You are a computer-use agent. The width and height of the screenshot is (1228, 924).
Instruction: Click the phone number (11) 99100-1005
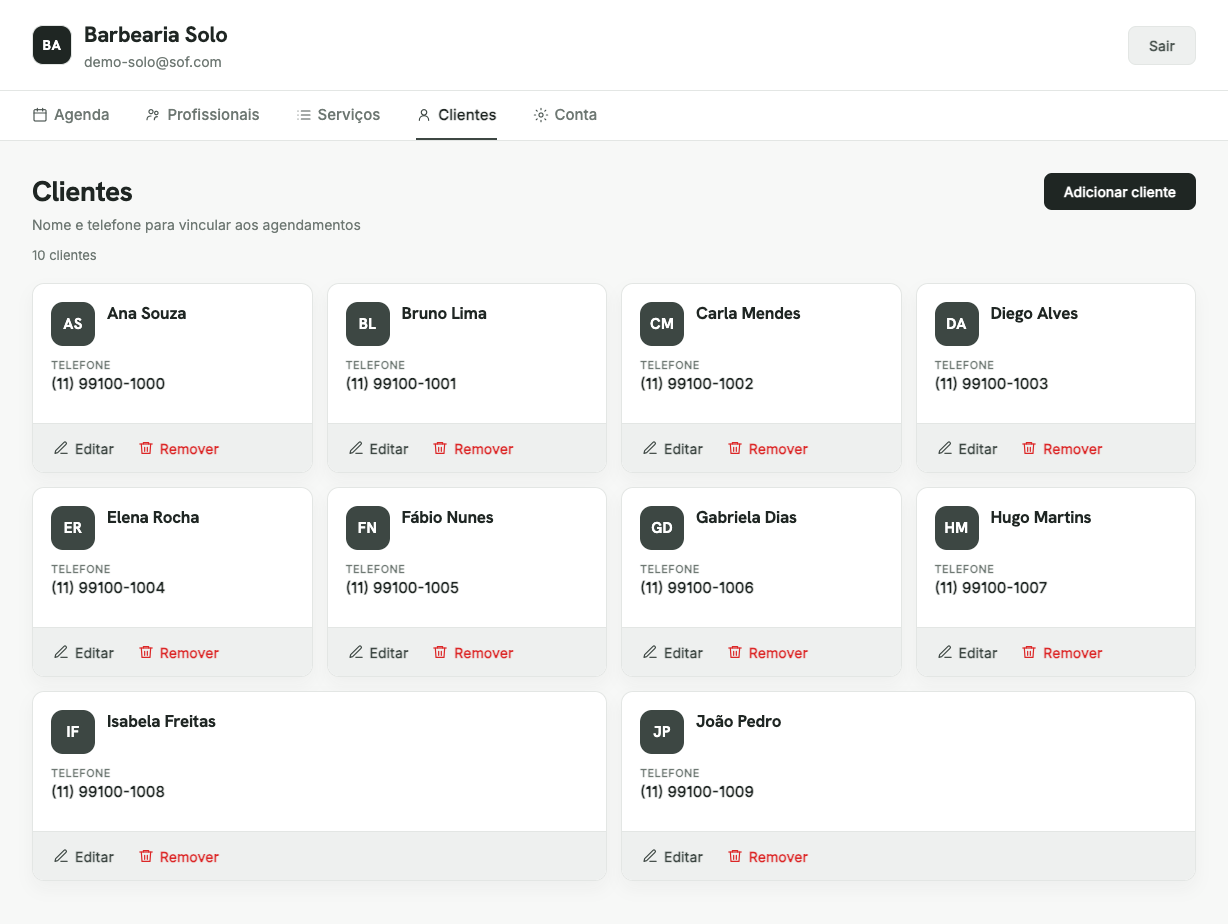tap(402, 588)
